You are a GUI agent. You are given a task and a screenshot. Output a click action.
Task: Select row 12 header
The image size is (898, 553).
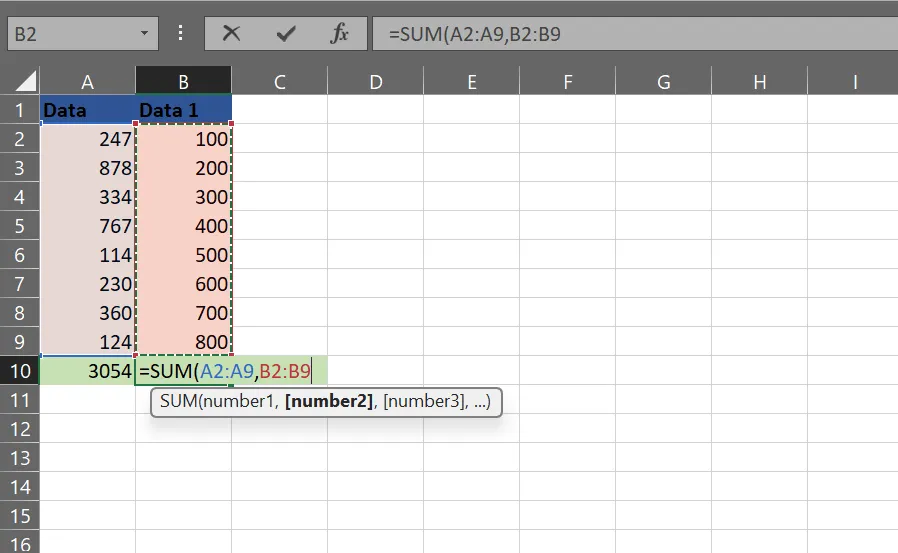19,429
